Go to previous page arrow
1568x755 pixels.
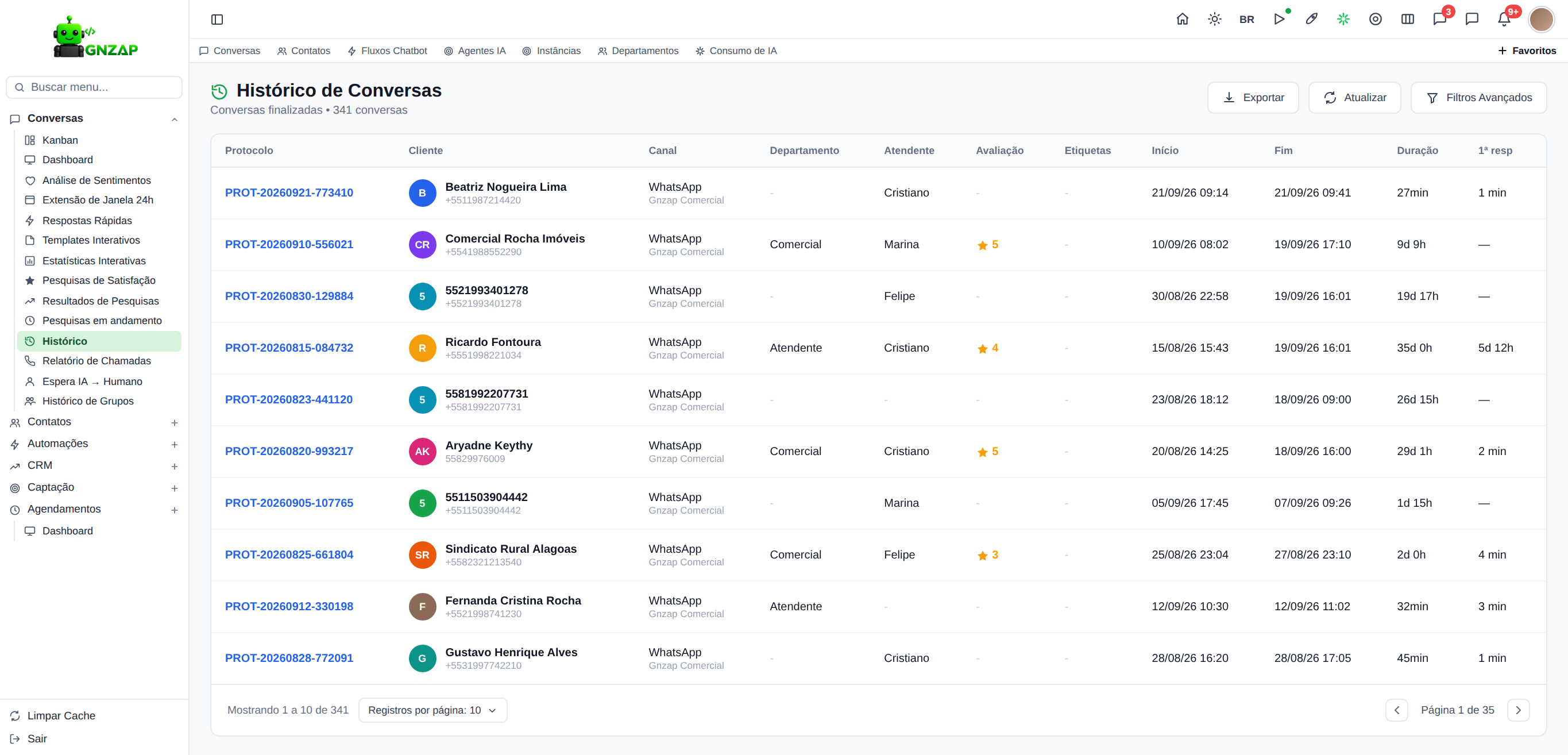pos(1396,711)
